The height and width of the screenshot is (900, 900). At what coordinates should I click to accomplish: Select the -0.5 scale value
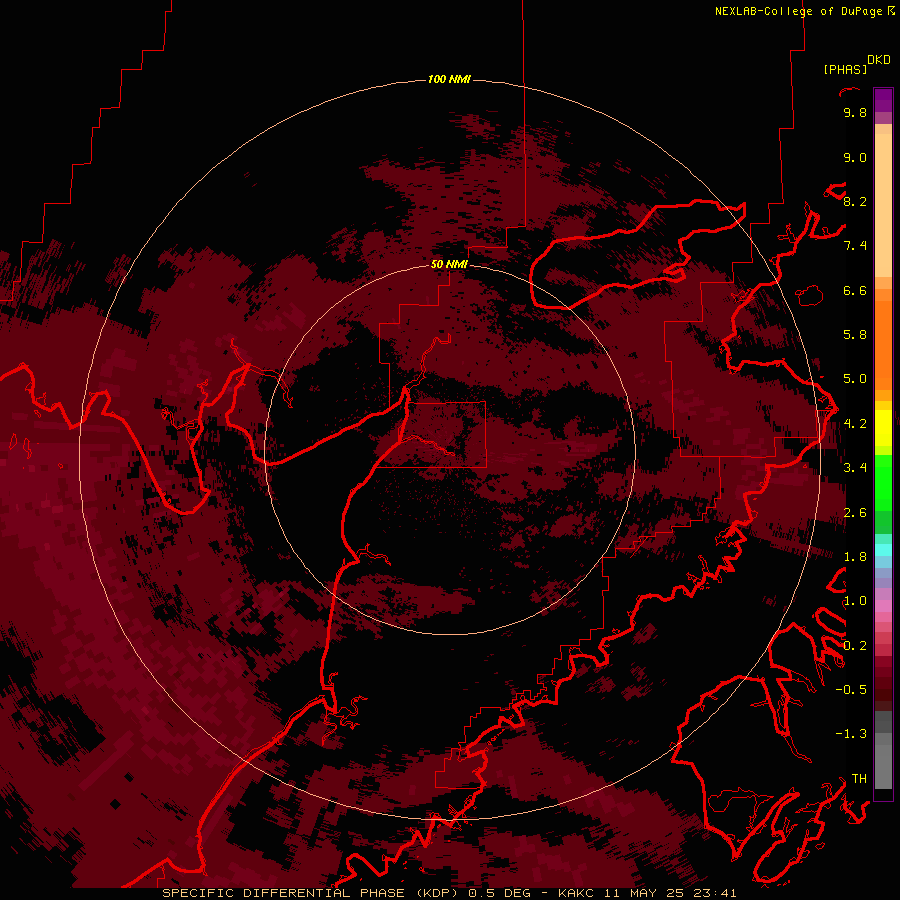(851, 690)
